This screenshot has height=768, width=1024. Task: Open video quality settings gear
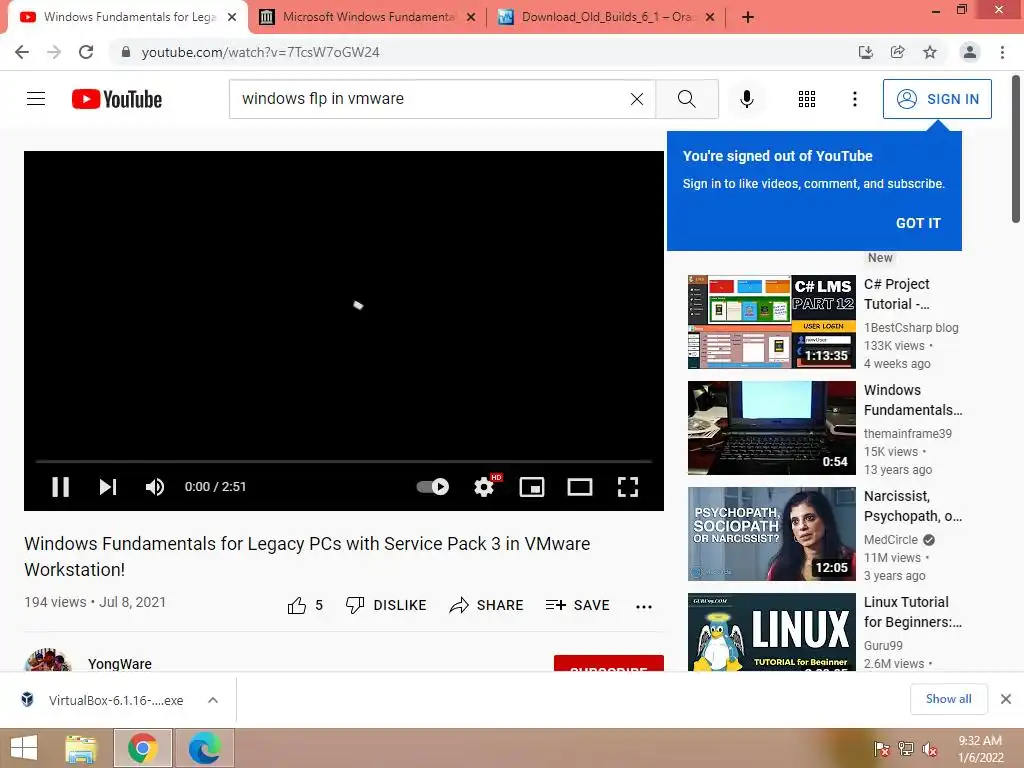coord(485,487)
